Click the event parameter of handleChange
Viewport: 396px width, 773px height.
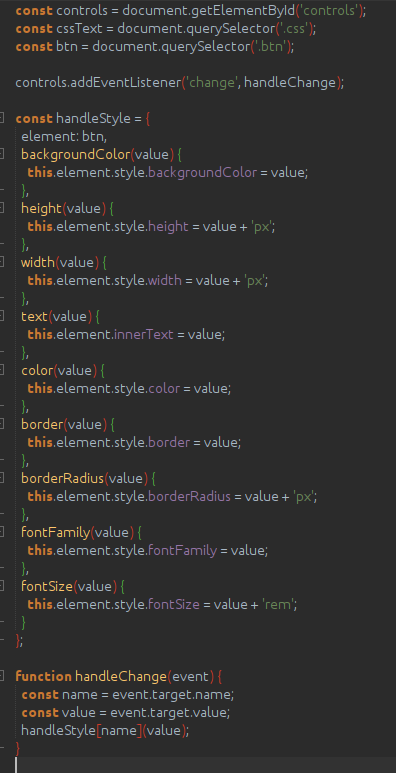pos(190,676)
